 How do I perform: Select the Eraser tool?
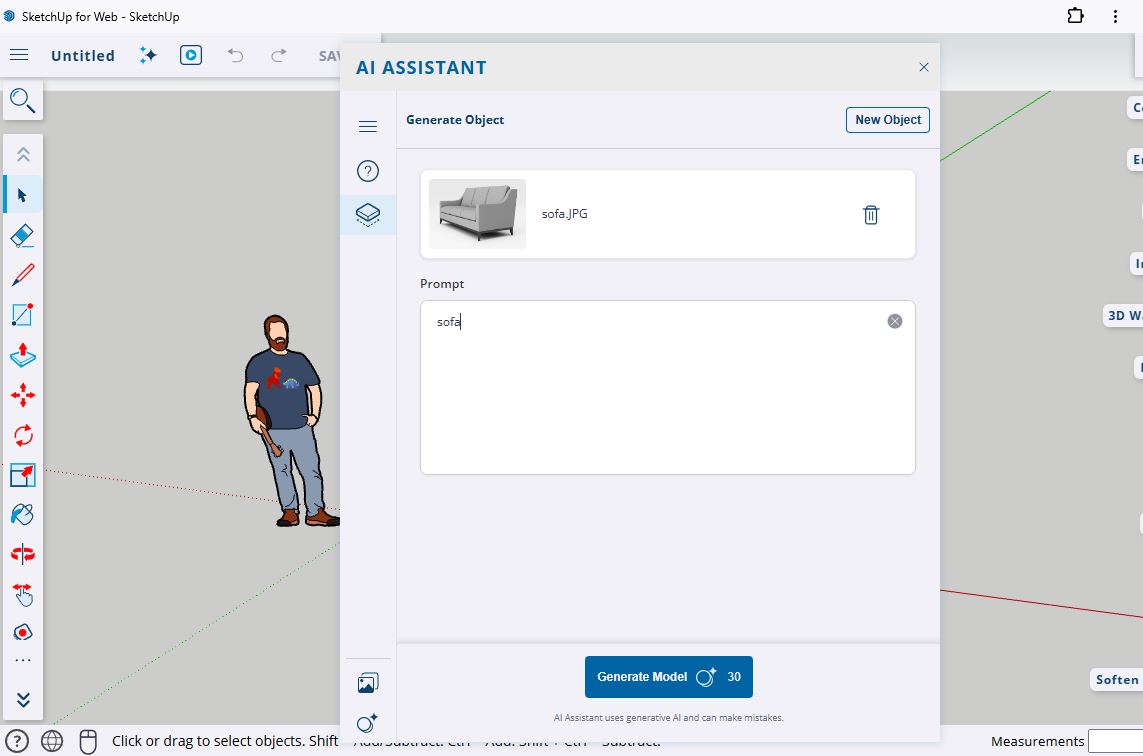coord(23,235)
